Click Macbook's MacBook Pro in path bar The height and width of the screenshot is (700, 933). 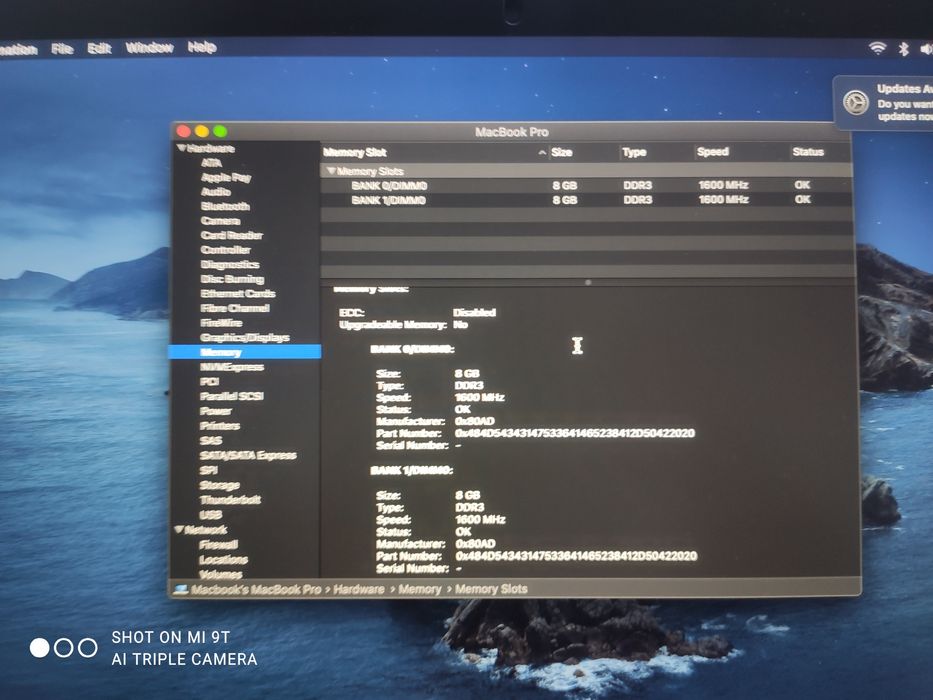click(256, 589)
